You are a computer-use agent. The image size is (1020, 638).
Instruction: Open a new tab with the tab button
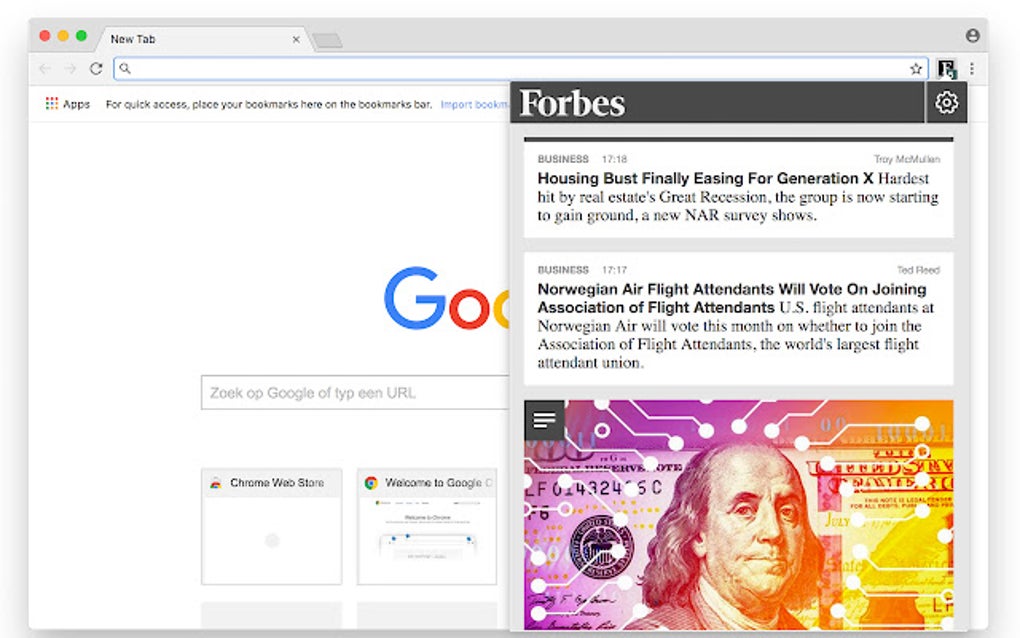[327, 41]
